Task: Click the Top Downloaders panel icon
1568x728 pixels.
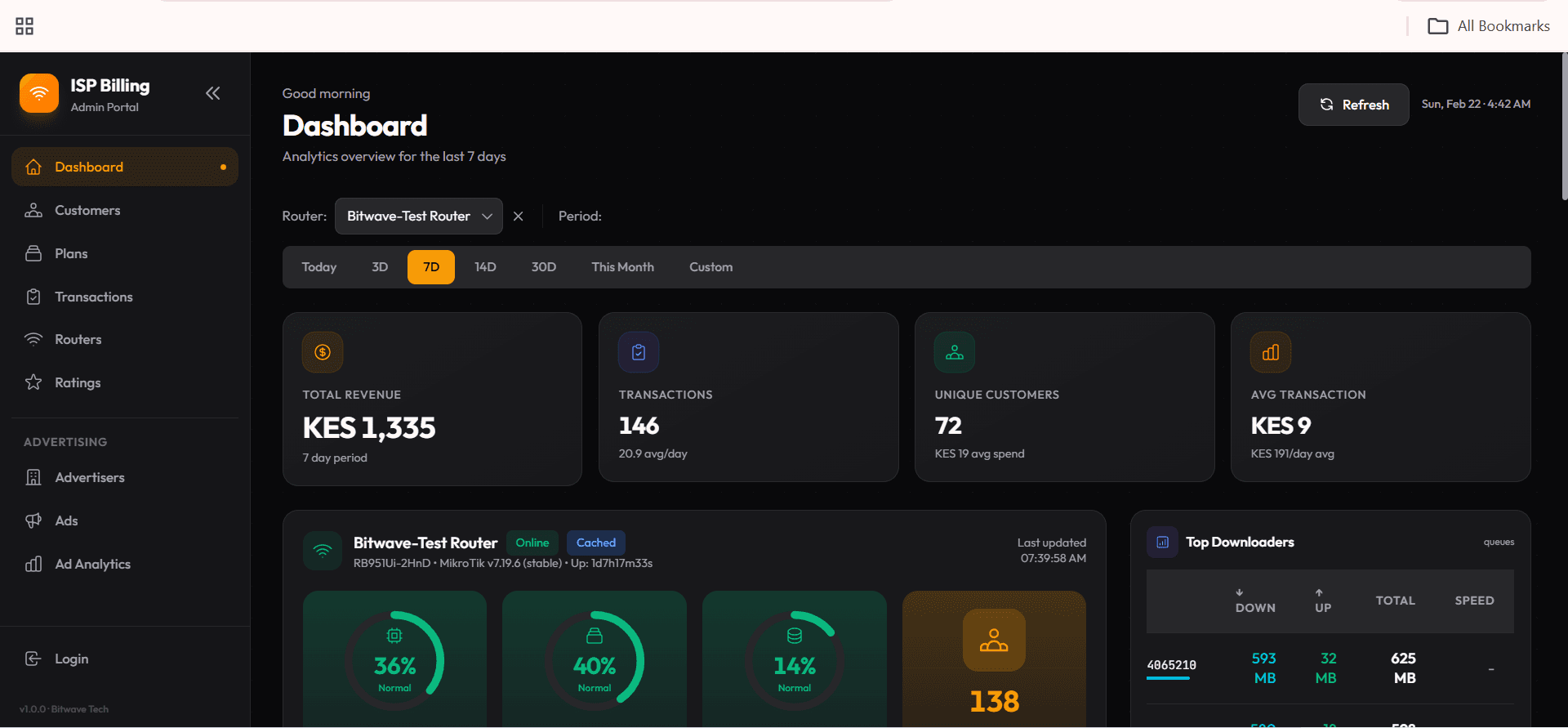Action: (x=1163, y=542)
